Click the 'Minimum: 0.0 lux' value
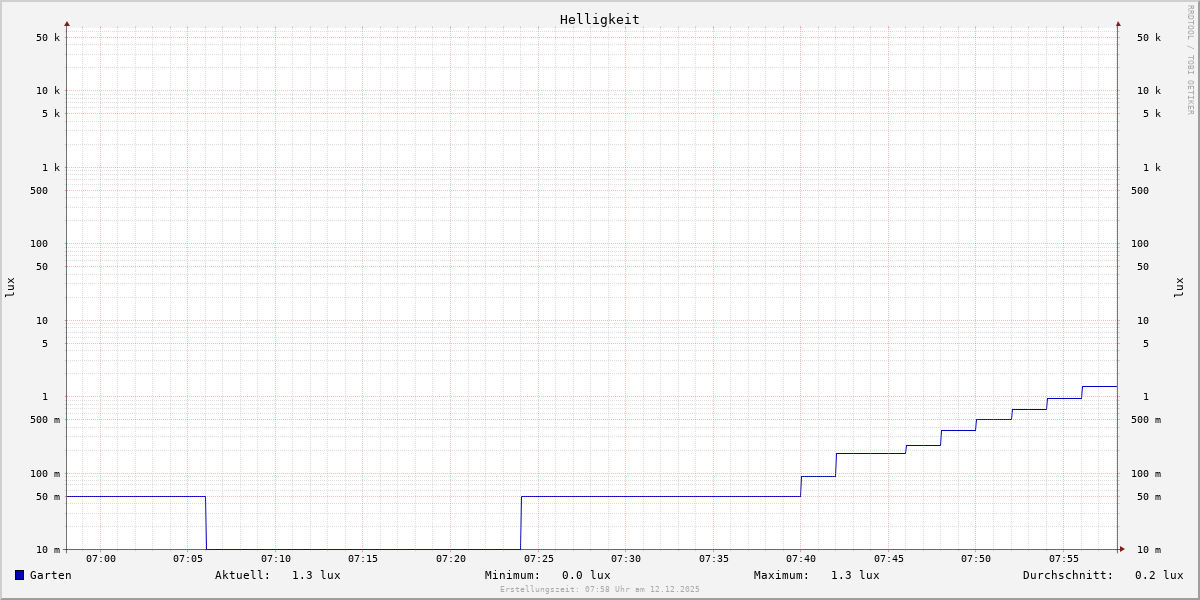 (548, 575)
